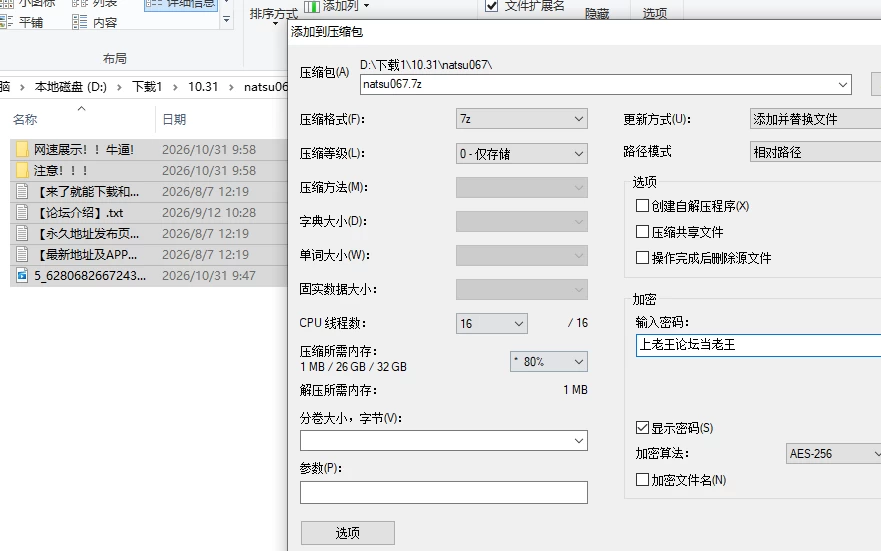Click password field containing 上老王论坛当老王
Screen dimensions: 881x551
pos(759,345)
